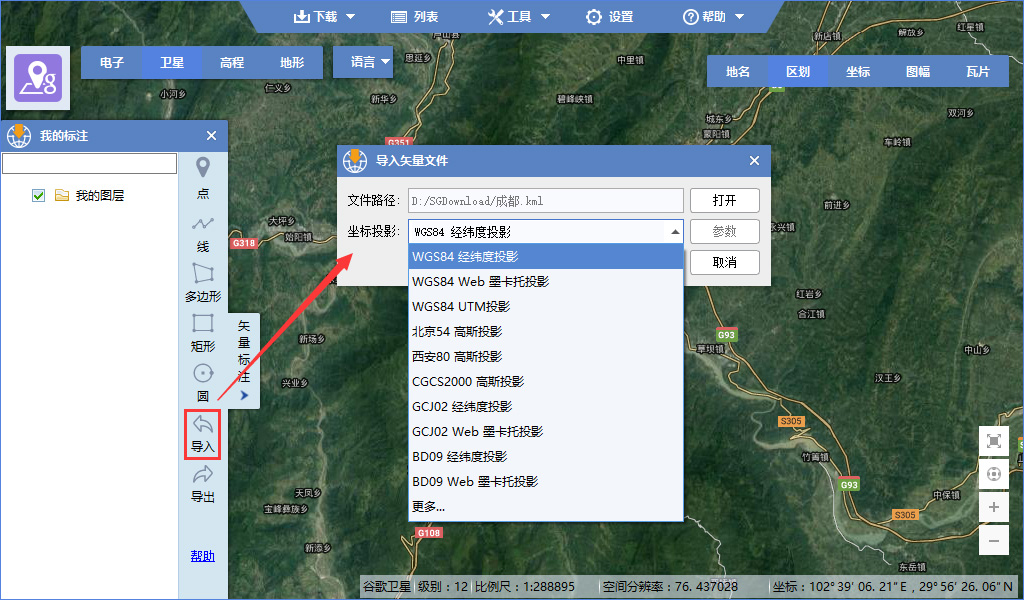Toggle the 图幅 map sheet overlay
Image resolution: width=1024 pixels, height=600 pixels.
click(918, 72)
